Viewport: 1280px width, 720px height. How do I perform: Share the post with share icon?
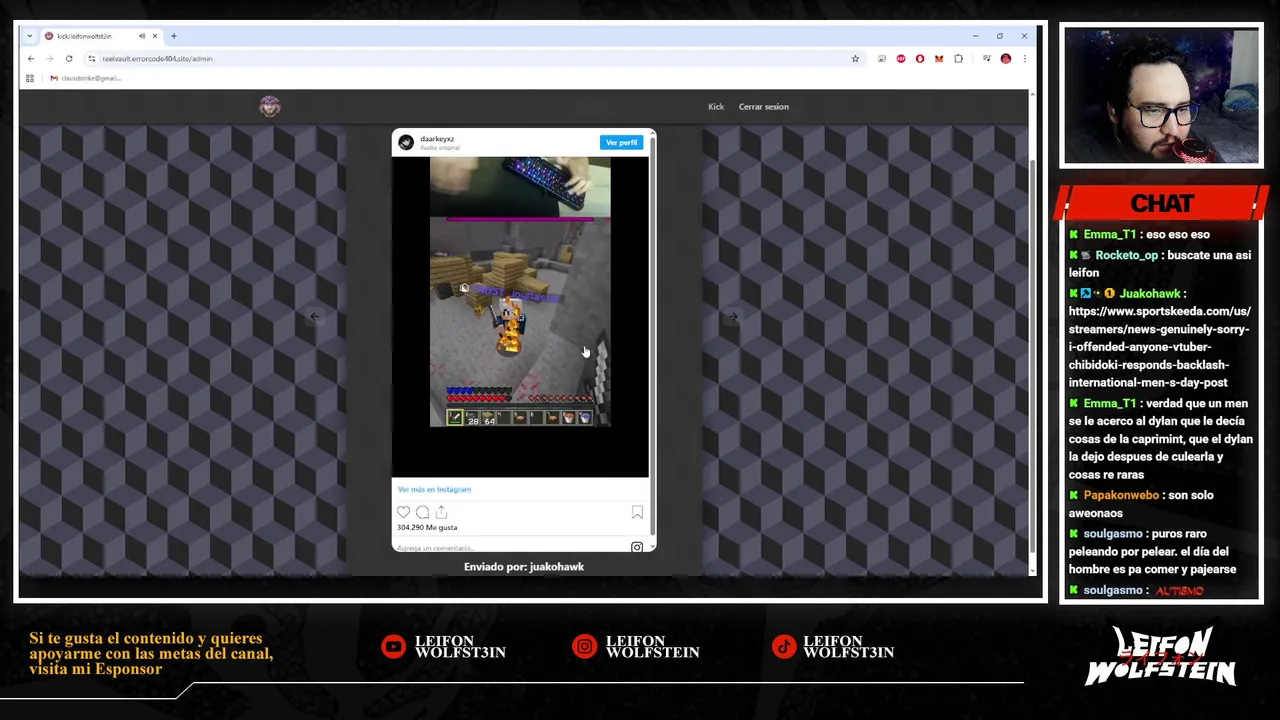(441, 512)
